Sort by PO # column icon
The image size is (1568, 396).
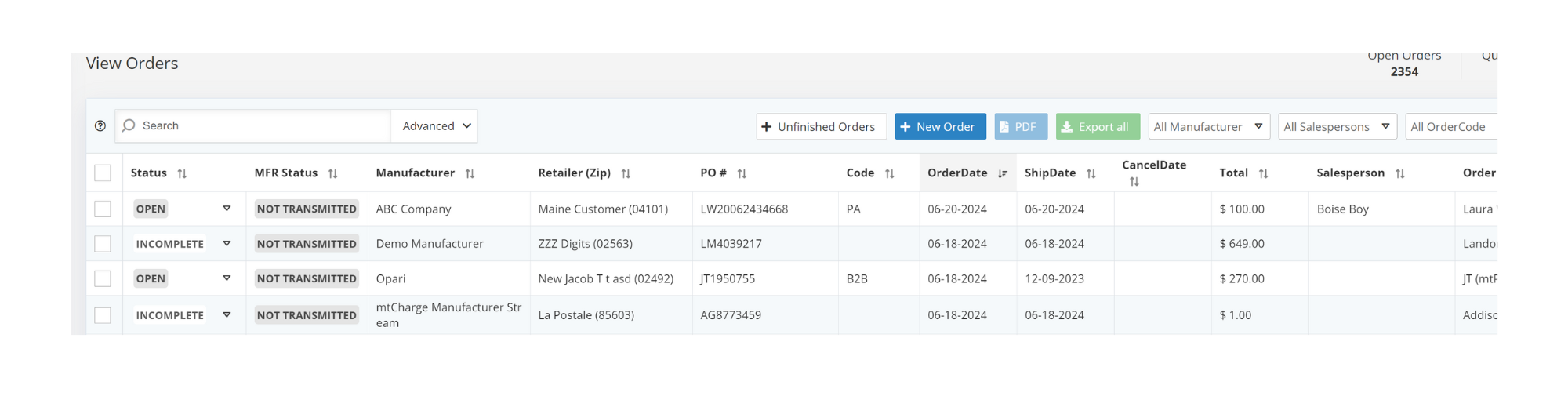[742, 173]
